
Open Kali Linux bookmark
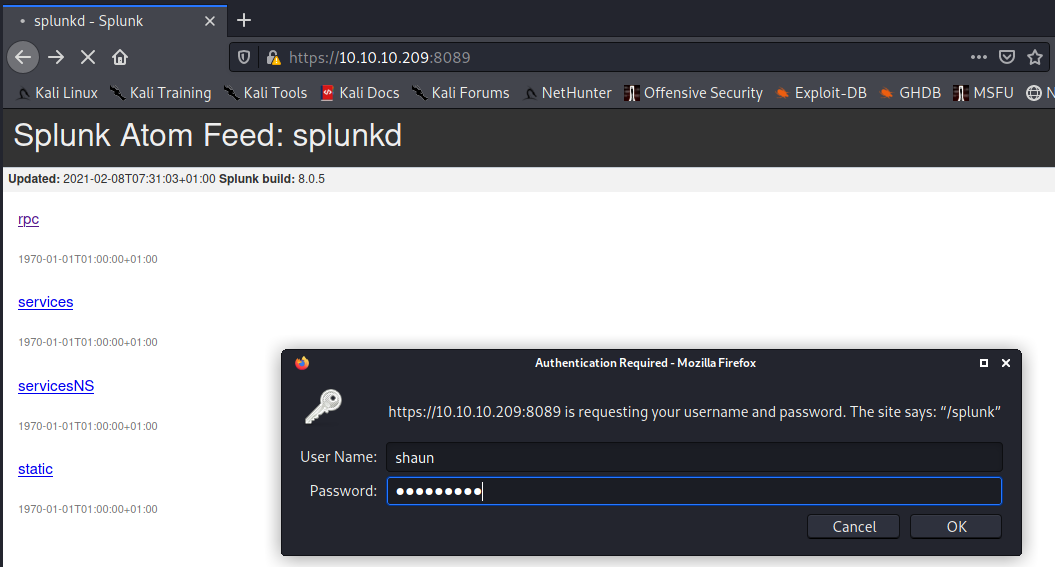(x=58, y=93)
